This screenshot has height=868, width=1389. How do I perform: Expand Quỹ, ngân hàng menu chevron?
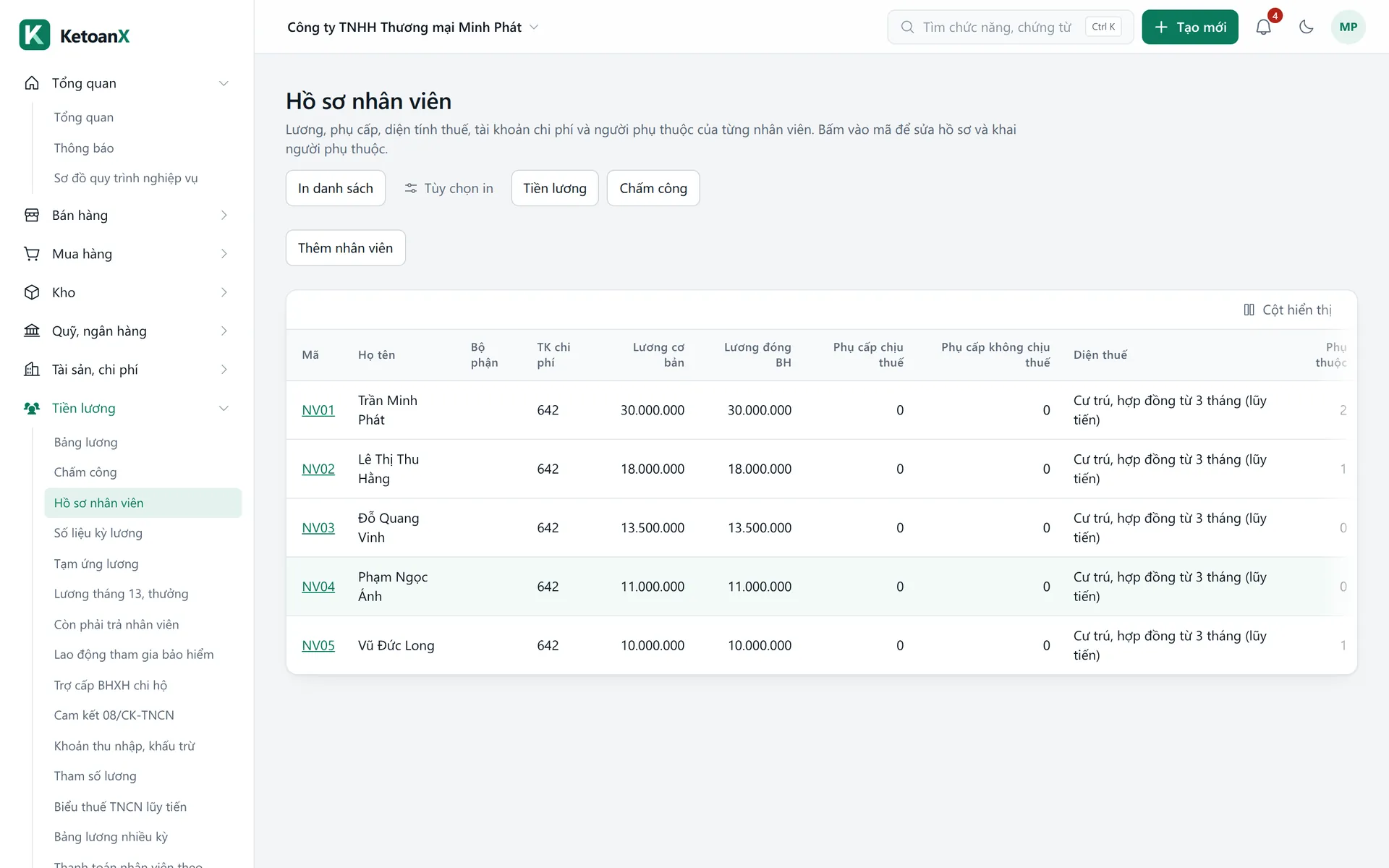(224, 331)
